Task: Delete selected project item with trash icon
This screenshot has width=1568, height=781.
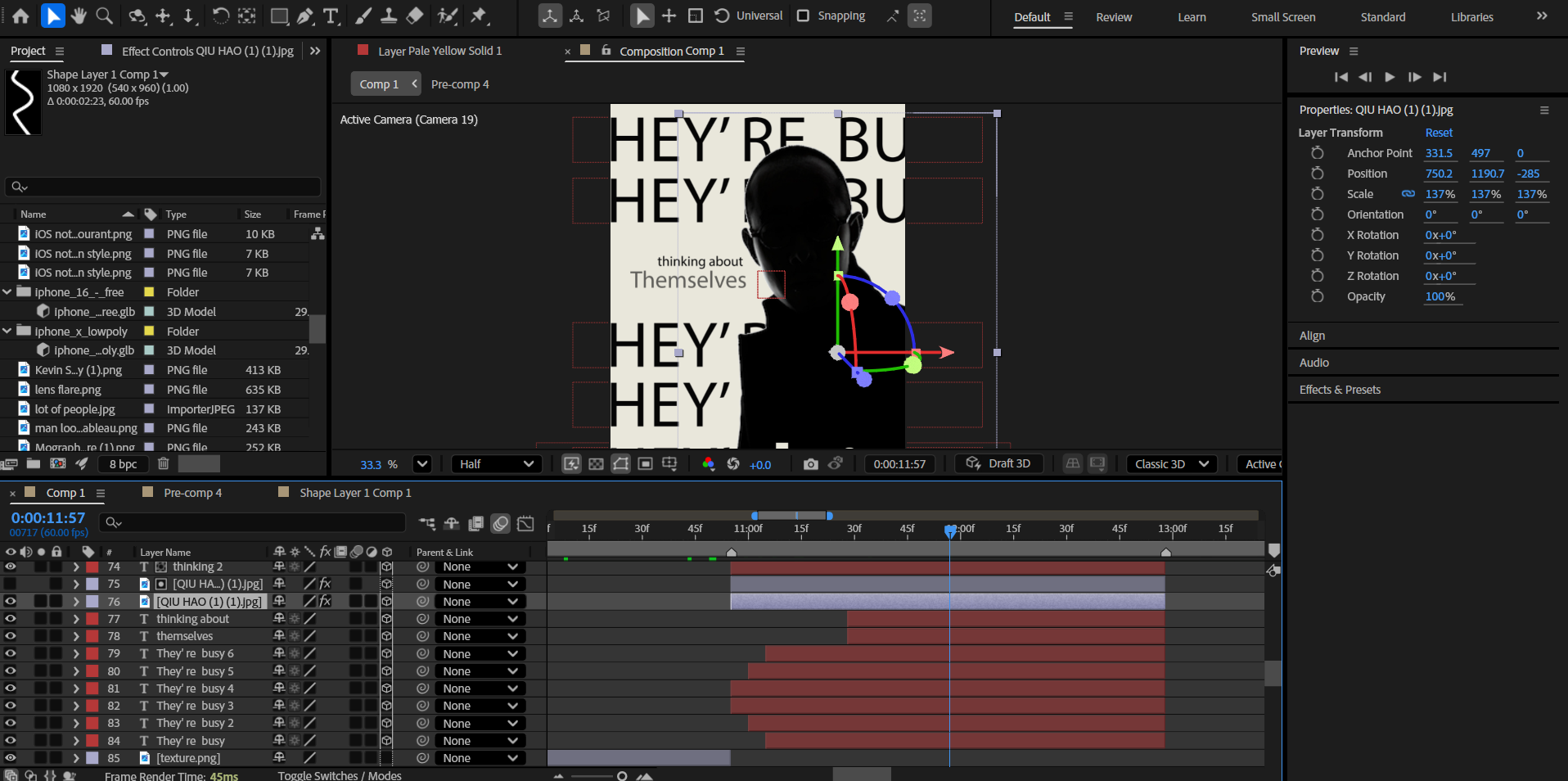Action: click(x=164, y=464)
